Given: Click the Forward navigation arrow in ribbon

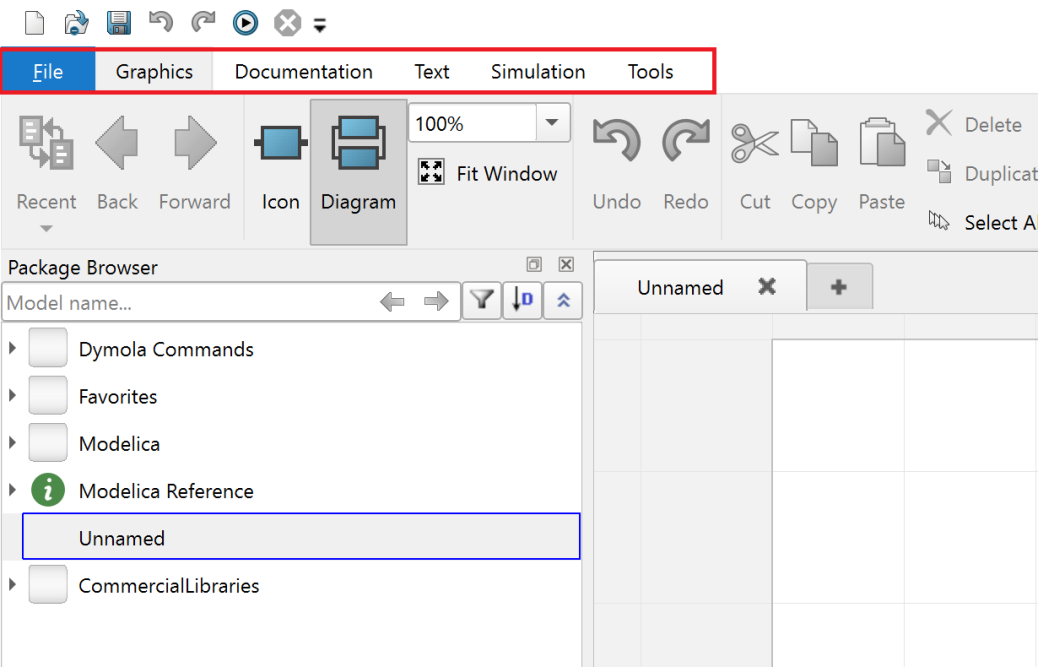Looking at the screenshot, I should coord(195,163).
